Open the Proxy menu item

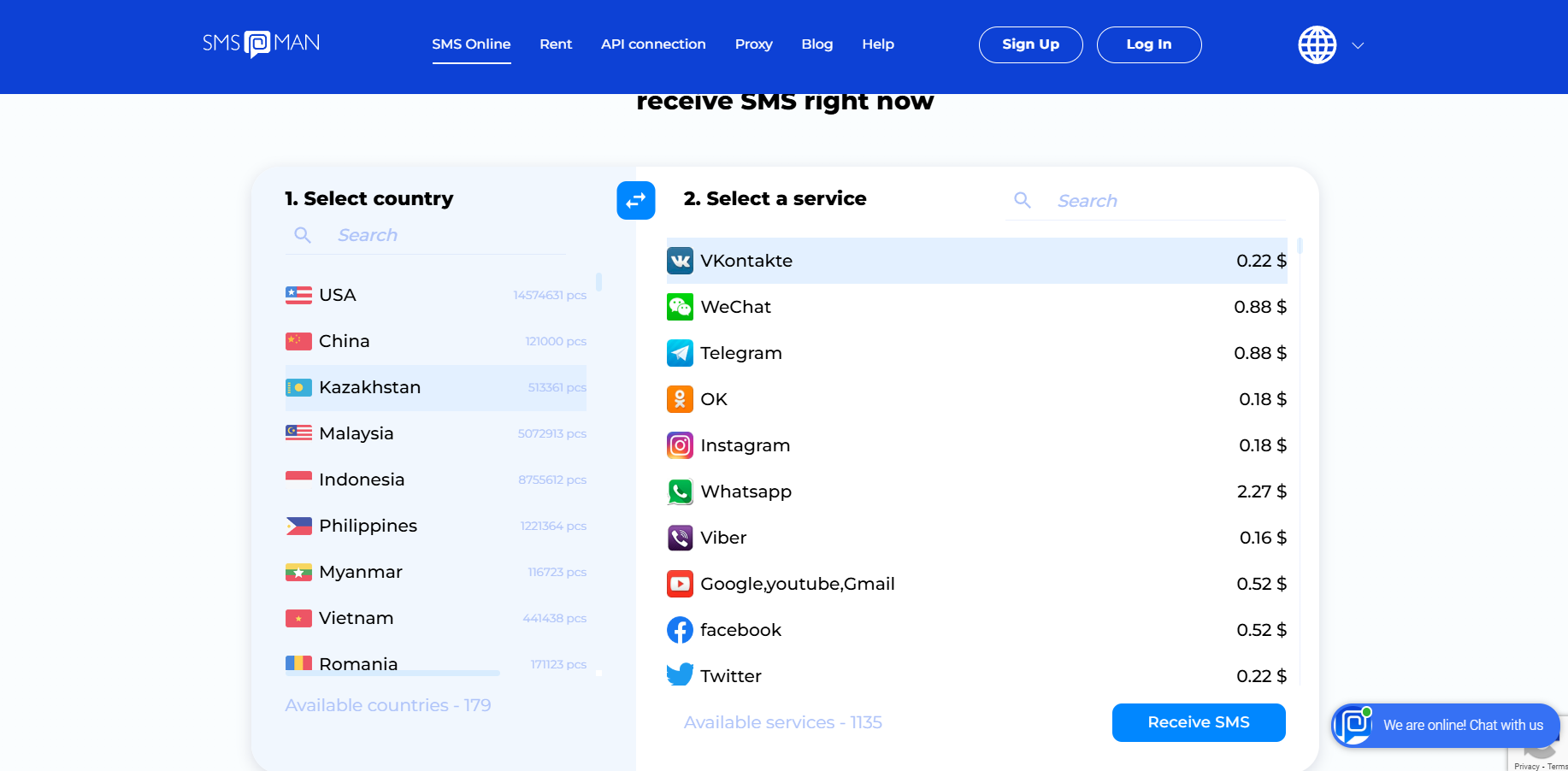753,44
